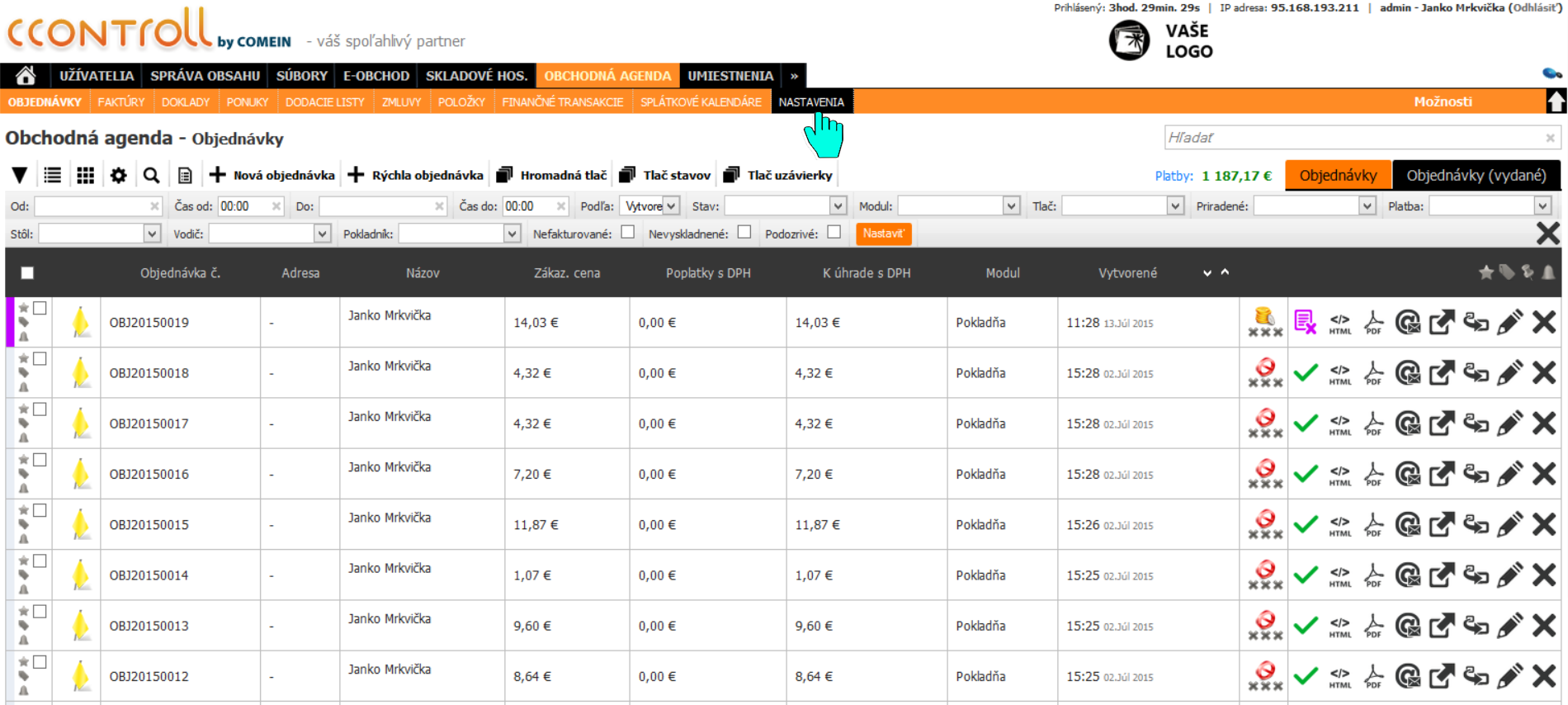Click the gear settings icon in toolbar
The image size is (1568, 705).
click(x=119, y=175)
